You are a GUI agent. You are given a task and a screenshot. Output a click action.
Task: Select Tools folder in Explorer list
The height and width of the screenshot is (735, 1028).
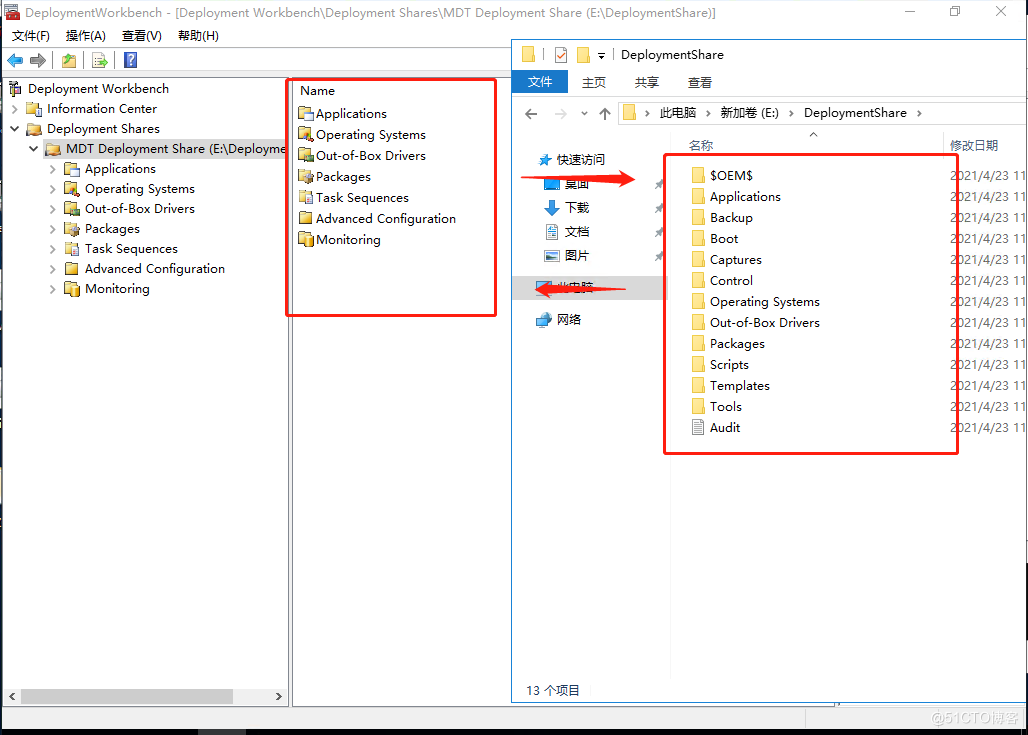726,407
